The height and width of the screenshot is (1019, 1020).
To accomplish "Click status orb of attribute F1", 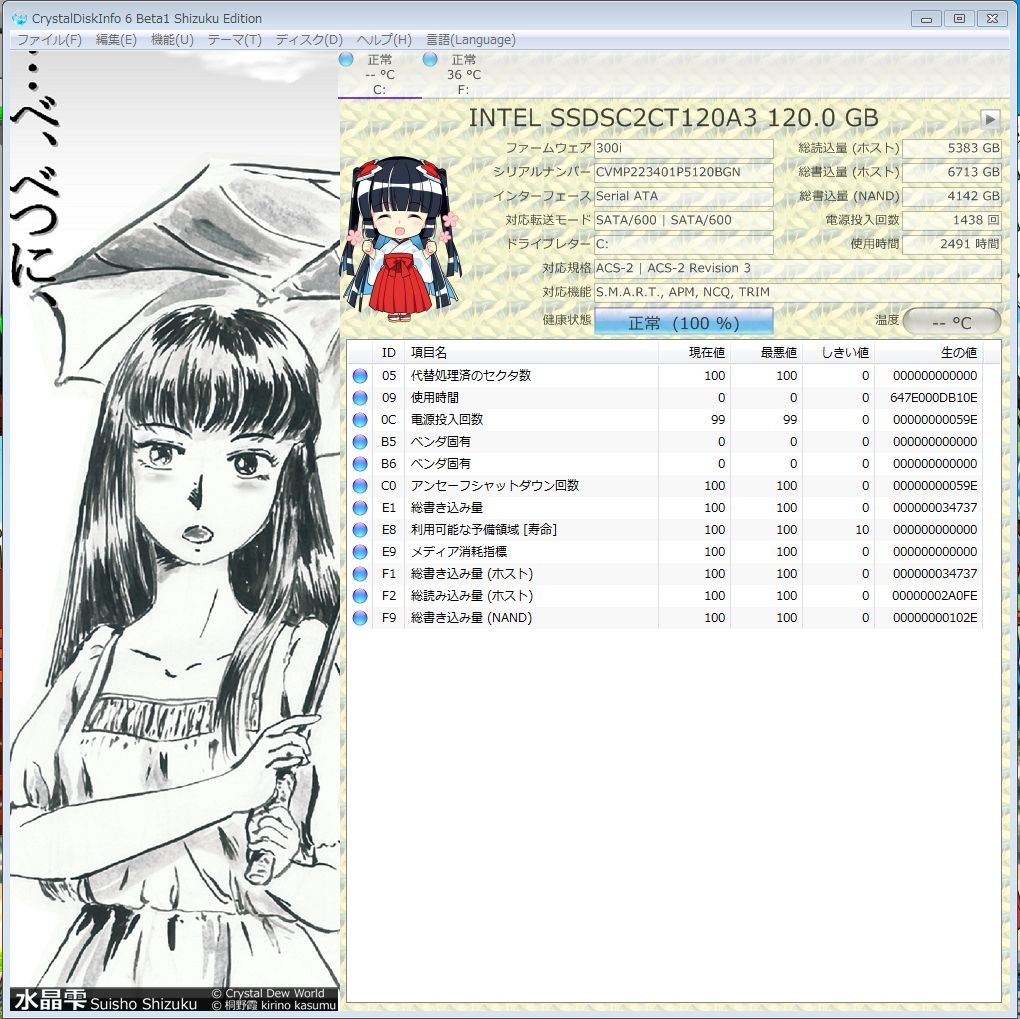I will coord(360,574).
